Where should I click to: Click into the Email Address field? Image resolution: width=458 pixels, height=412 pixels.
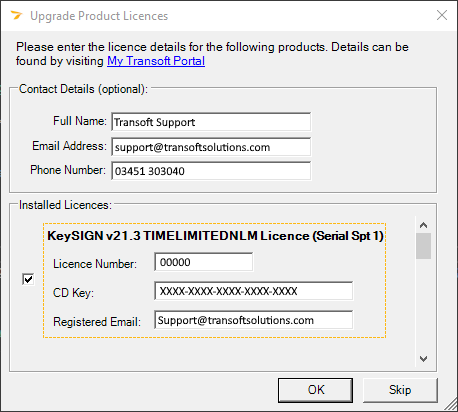211,147
